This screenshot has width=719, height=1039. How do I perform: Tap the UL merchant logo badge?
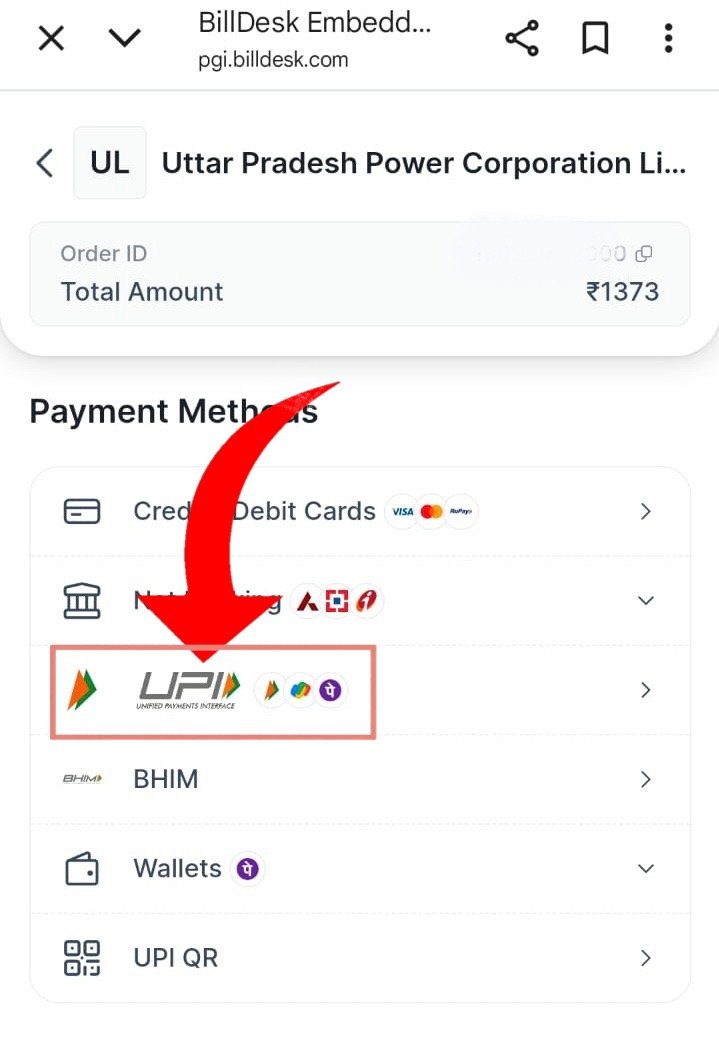(x=110, y=163)
